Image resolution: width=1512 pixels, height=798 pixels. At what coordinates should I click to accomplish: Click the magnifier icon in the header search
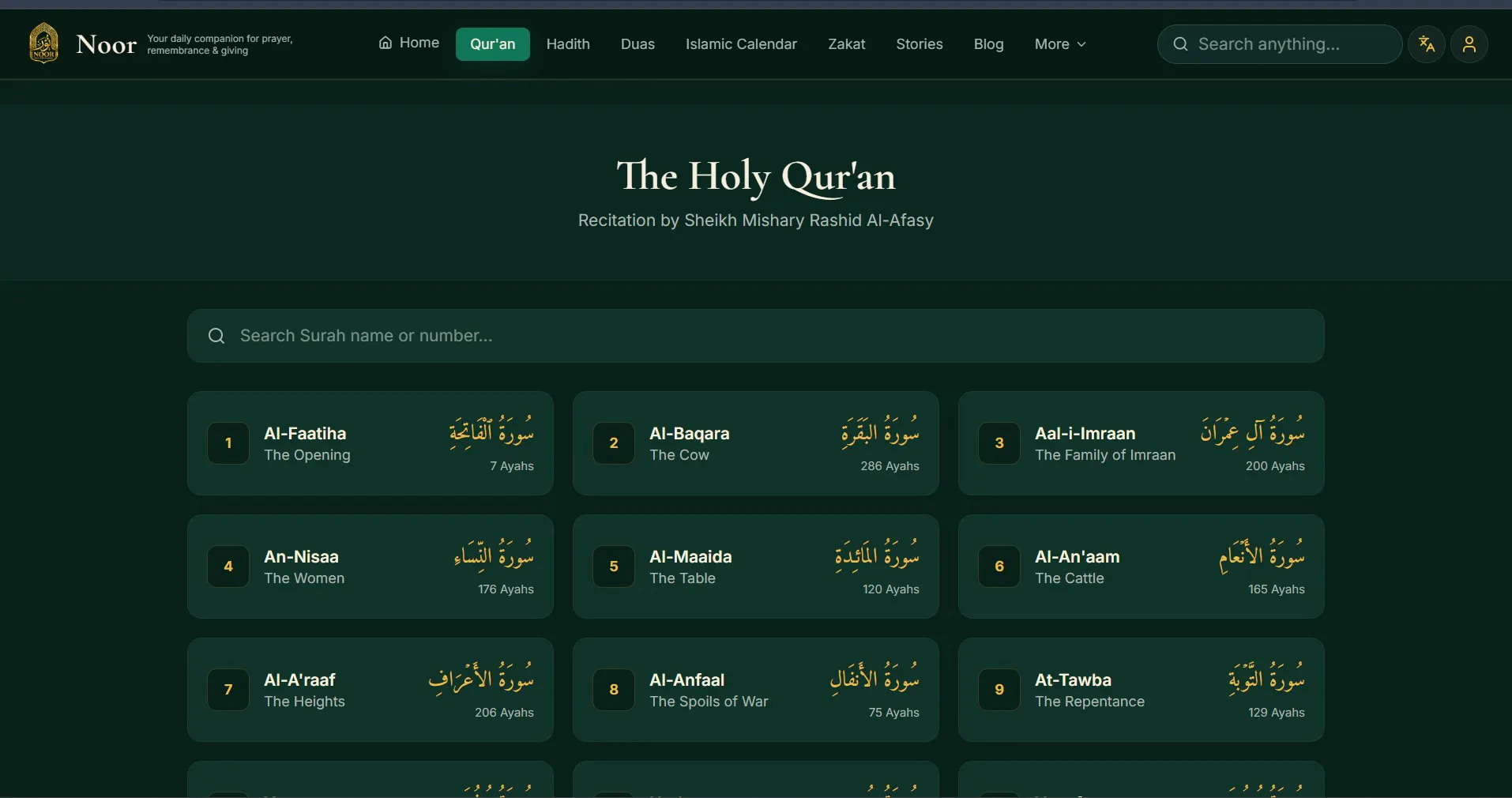pyautogui.click(x=1180, y=44)
